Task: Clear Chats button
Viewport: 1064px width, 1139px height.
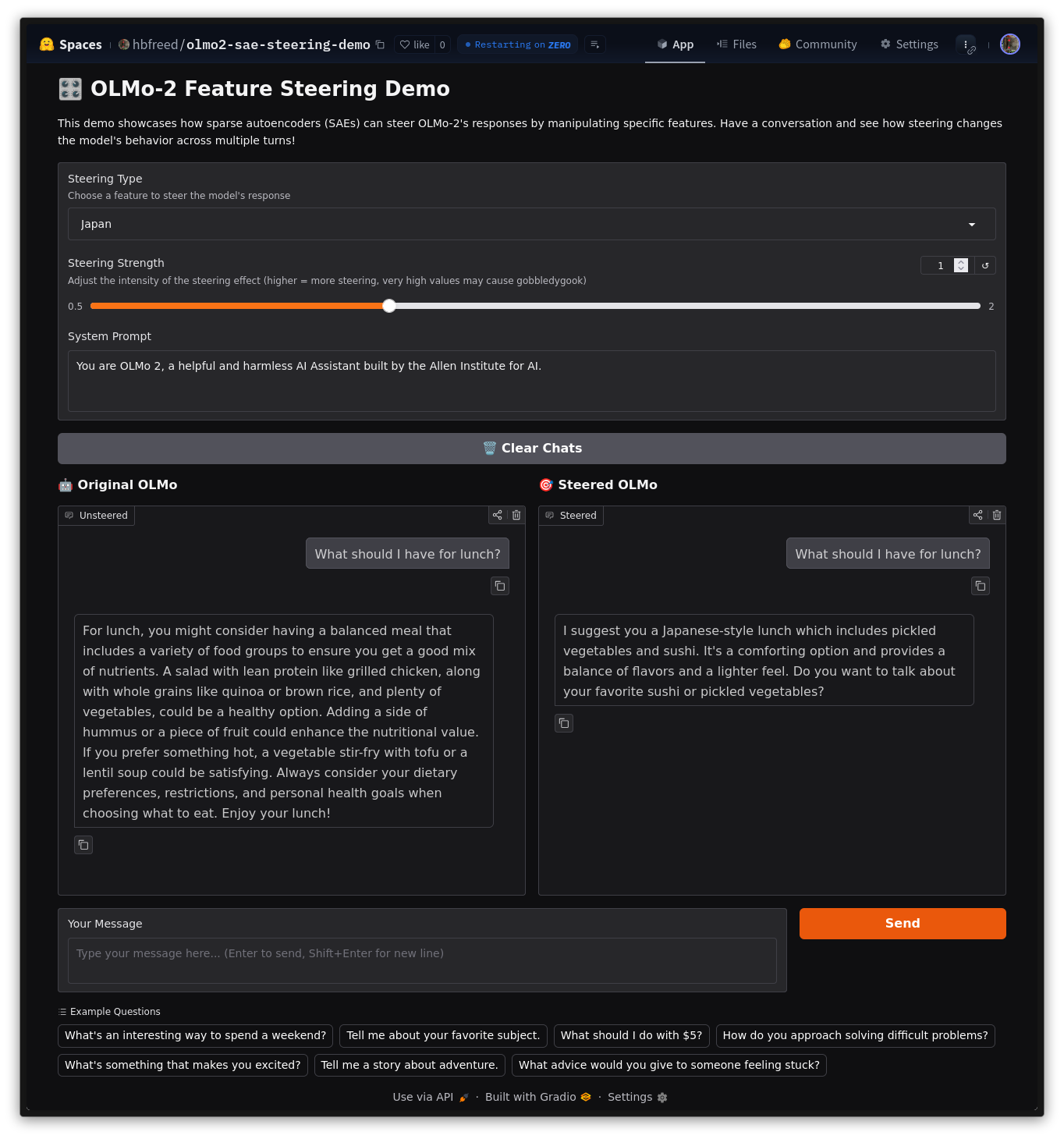Action: 531,449
